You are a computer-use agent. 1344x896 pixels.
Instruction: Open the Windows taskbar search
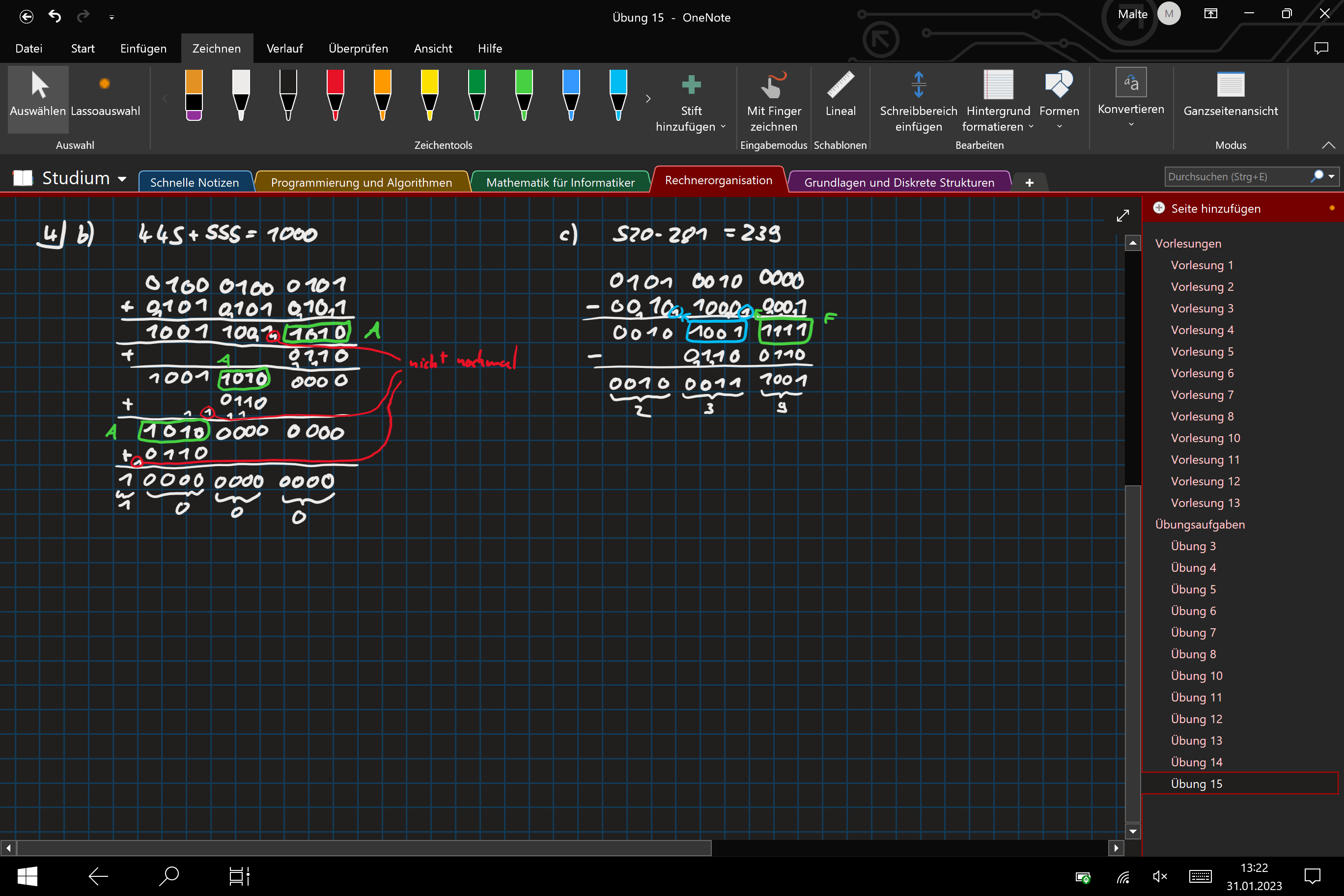click(169, 875)
